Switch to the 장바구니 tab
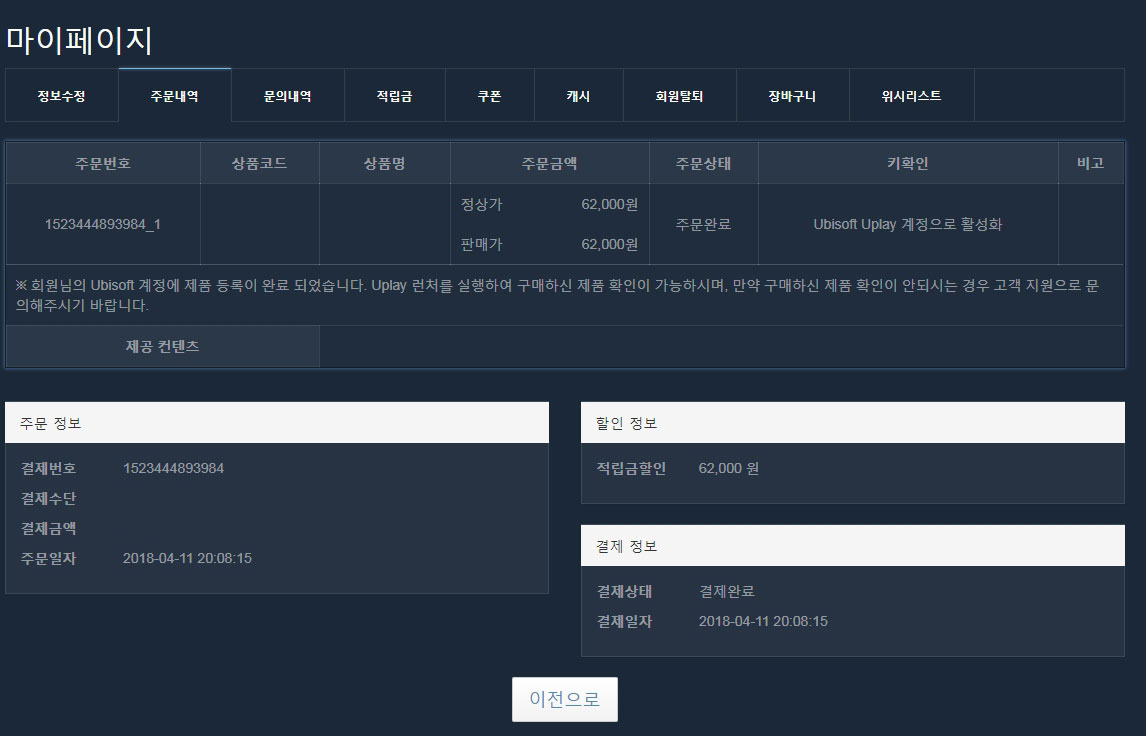Image resolution: width=1146 pixels, height=736 pixels. coord(792,96)
